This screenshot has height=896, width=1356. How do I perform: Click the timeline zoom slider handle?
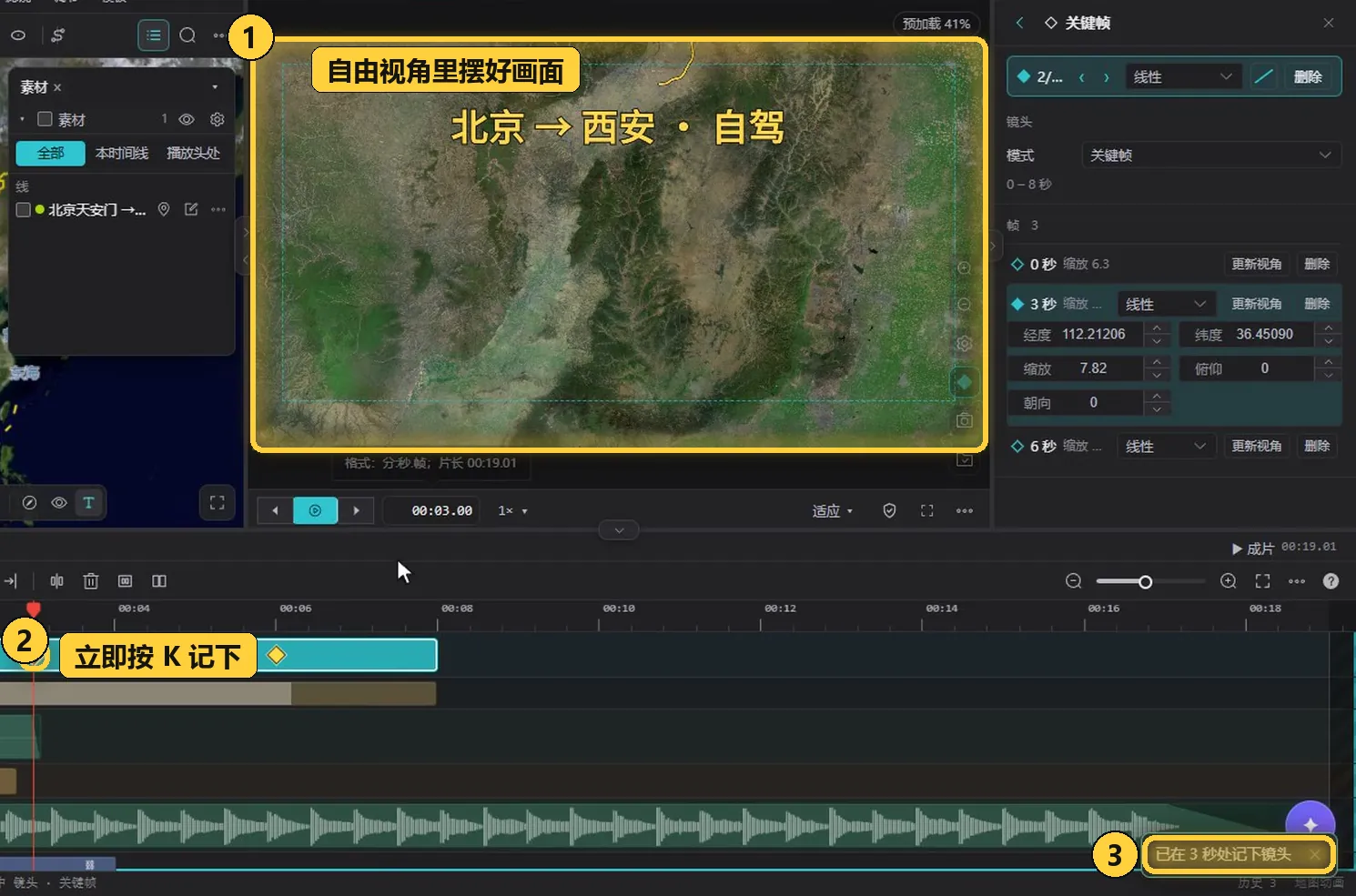point(1145,581)
